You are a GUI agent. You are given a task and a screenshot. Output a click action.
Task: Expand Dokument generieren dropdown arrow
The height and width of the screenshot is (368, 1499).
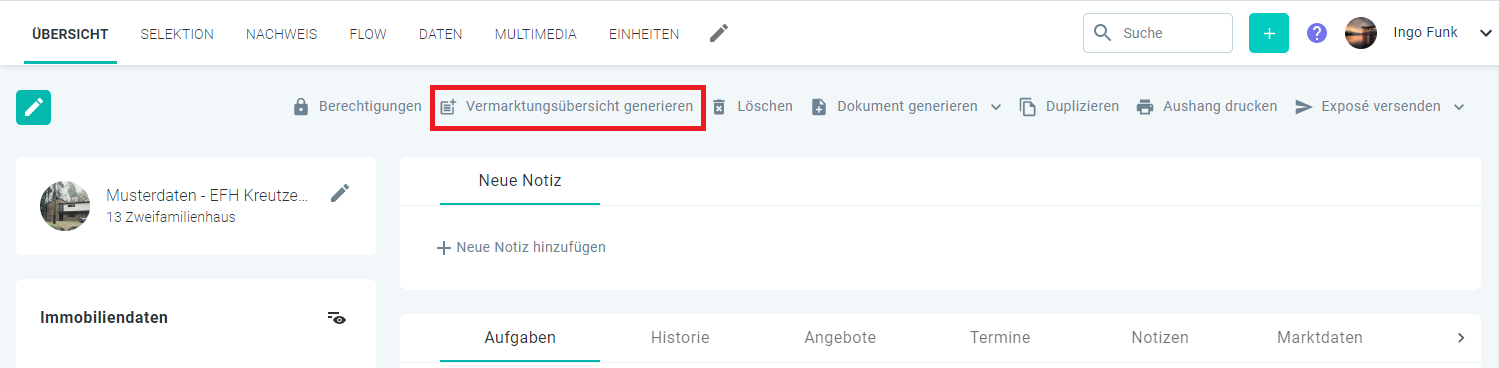995,107
